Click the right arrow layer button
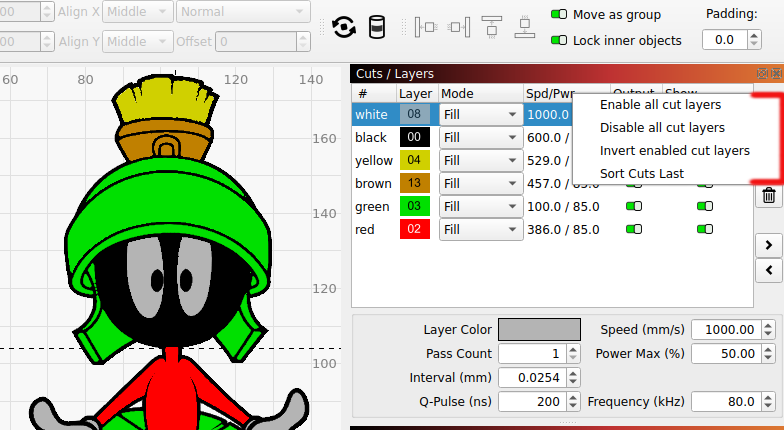The image size is (784, 430). [x=768, y=244]
